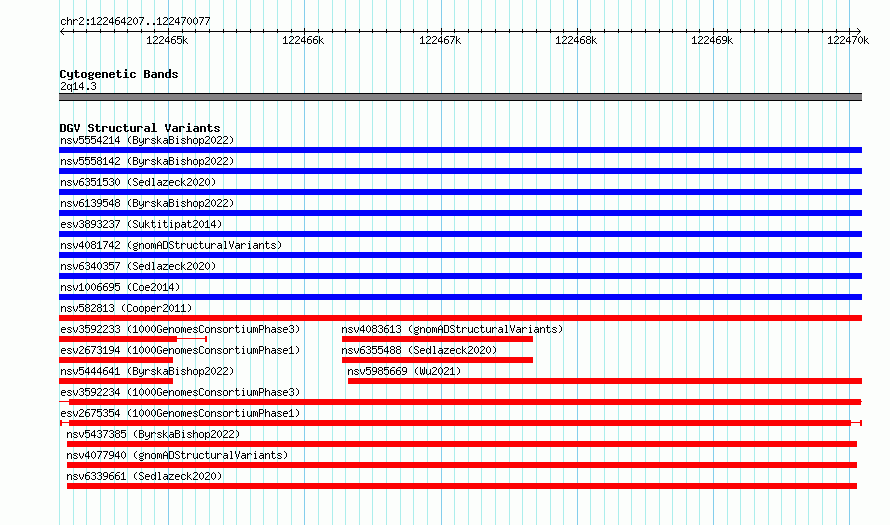The width and height of the screenshot is (890, 525).
Task: Select the nsv5558142 (ByrskaBishop2022) label
Action: pyautogui.click(x=147, y=161)
